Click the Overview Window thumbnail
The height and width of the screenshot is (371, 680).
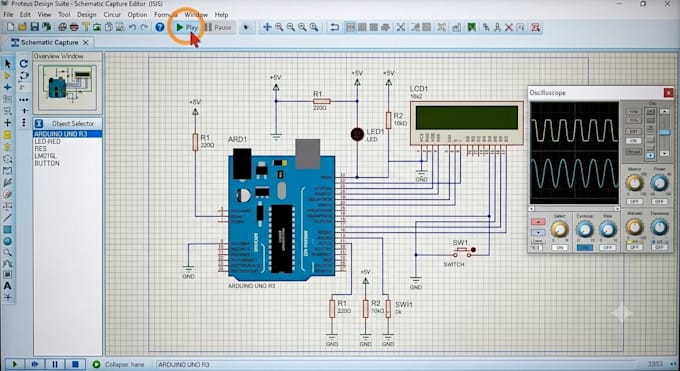[67, 87]
